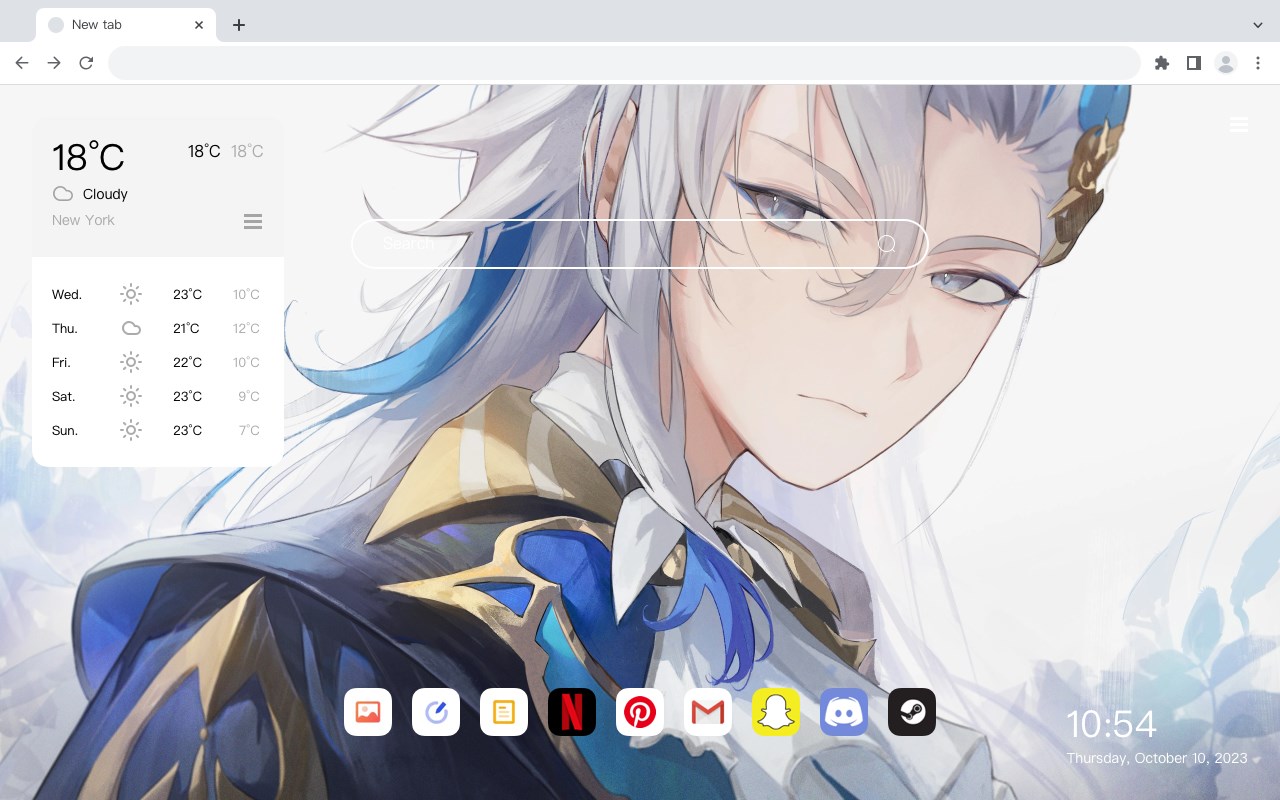
Task: Open the weather widget menu icon
Action: [253, 221]
